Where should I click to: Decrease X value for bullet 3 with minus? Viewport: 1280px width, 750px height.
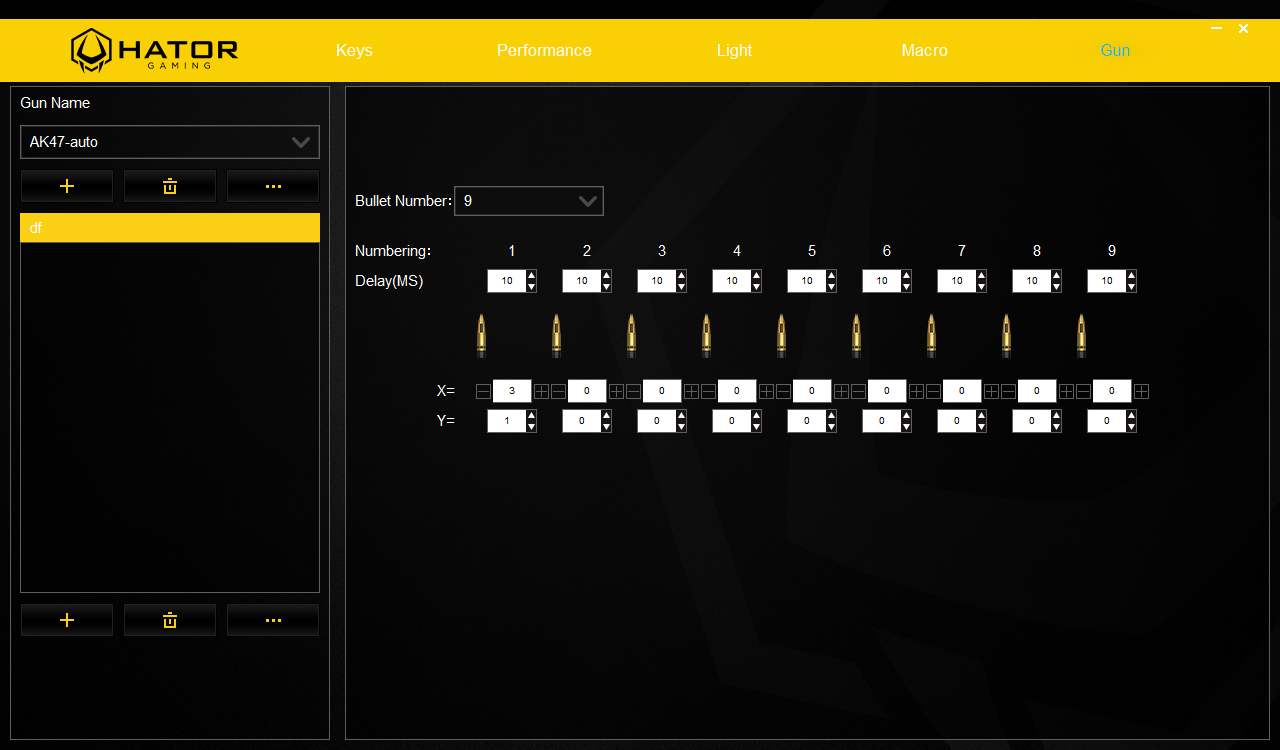[x=633, y=392]
